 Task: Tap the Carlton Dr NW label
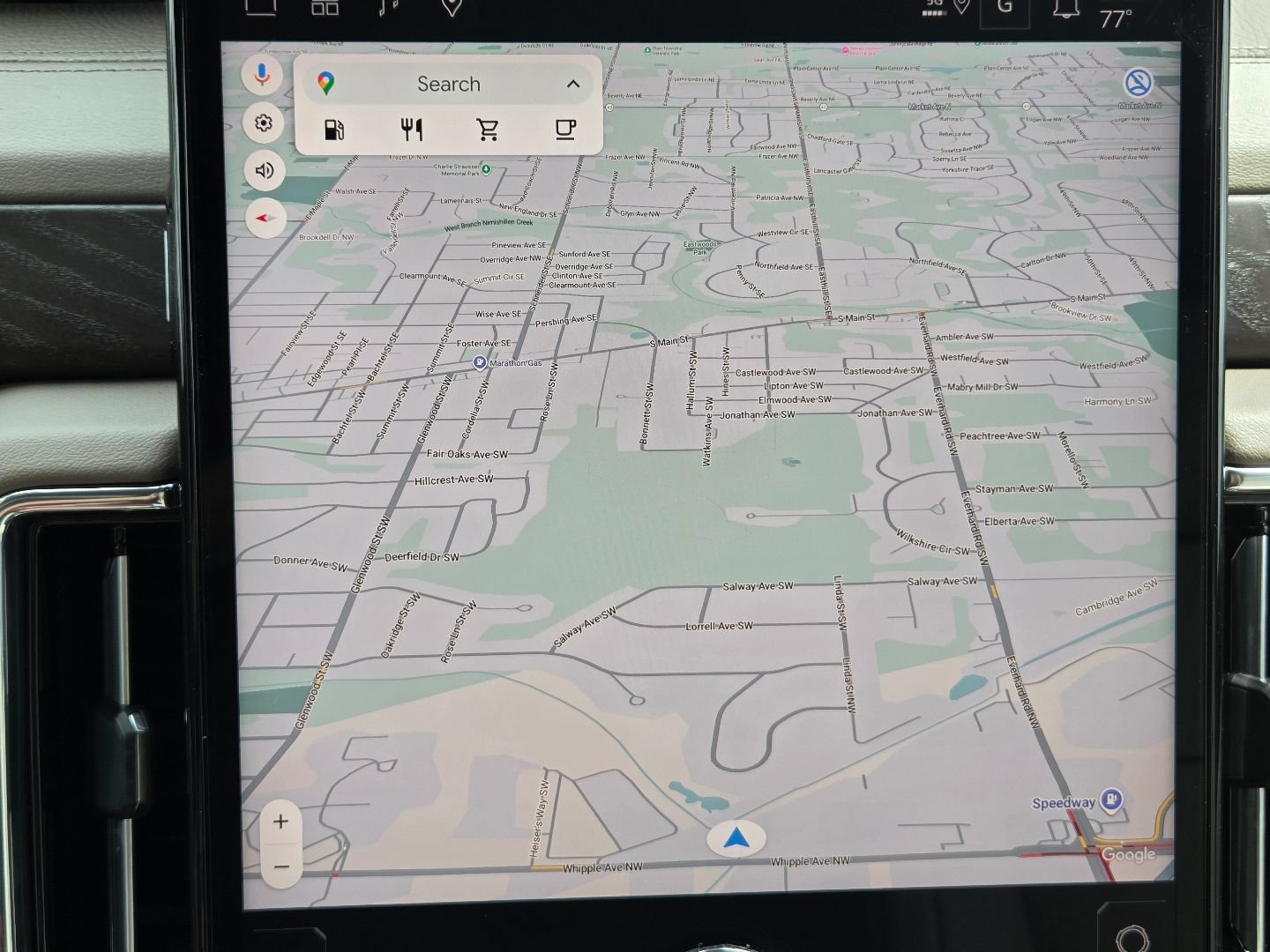1043,260
